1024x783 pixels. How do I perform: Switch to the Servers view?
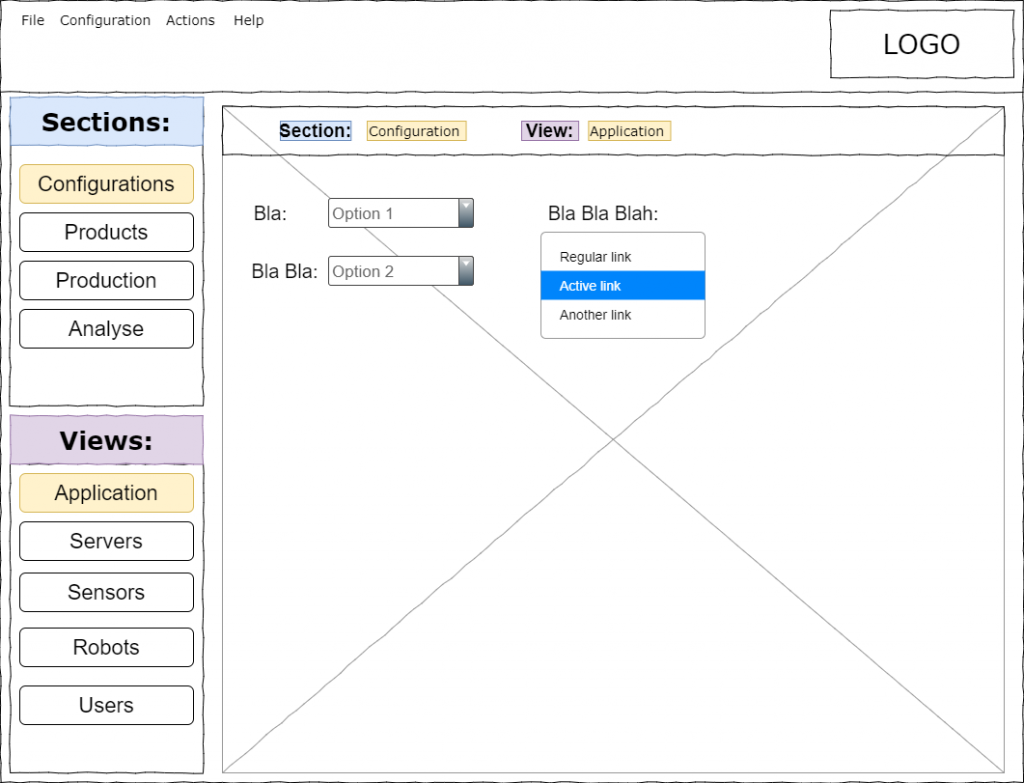[x=106, y=541]
